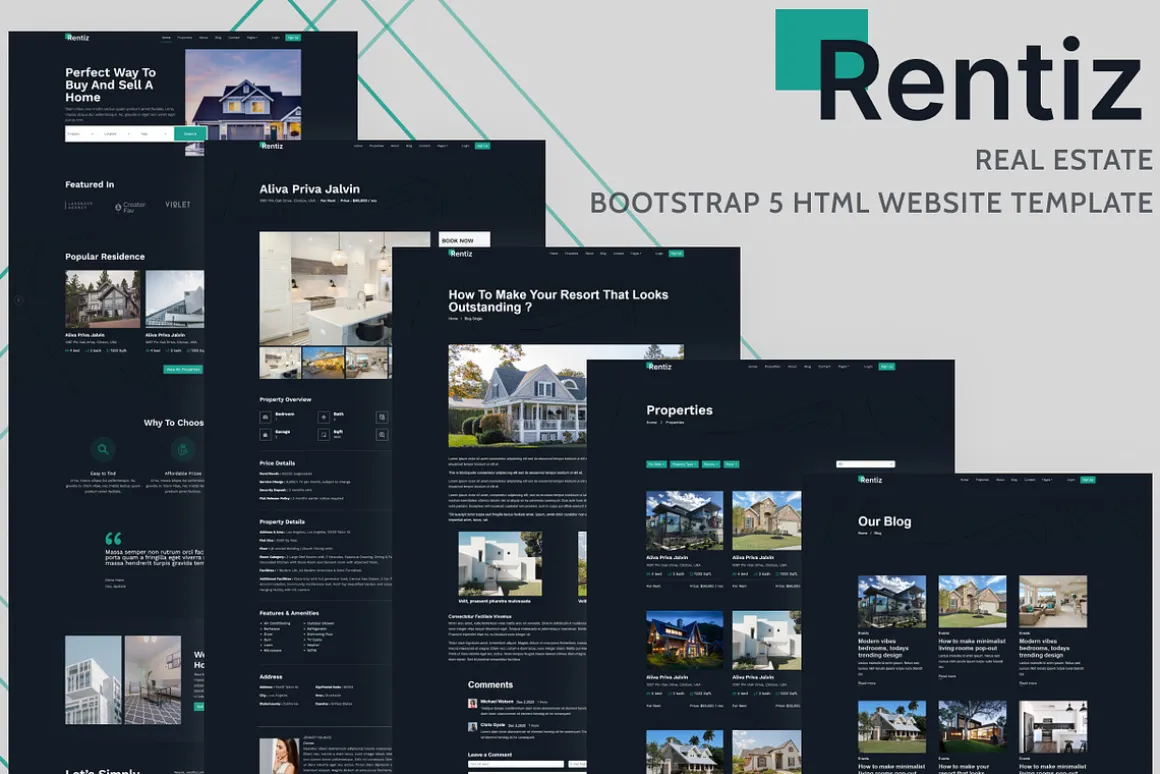This screenshot has height=774, width=1160.
Task: Click Home breadcrumb on Properties page
Action: click(652, 423)
